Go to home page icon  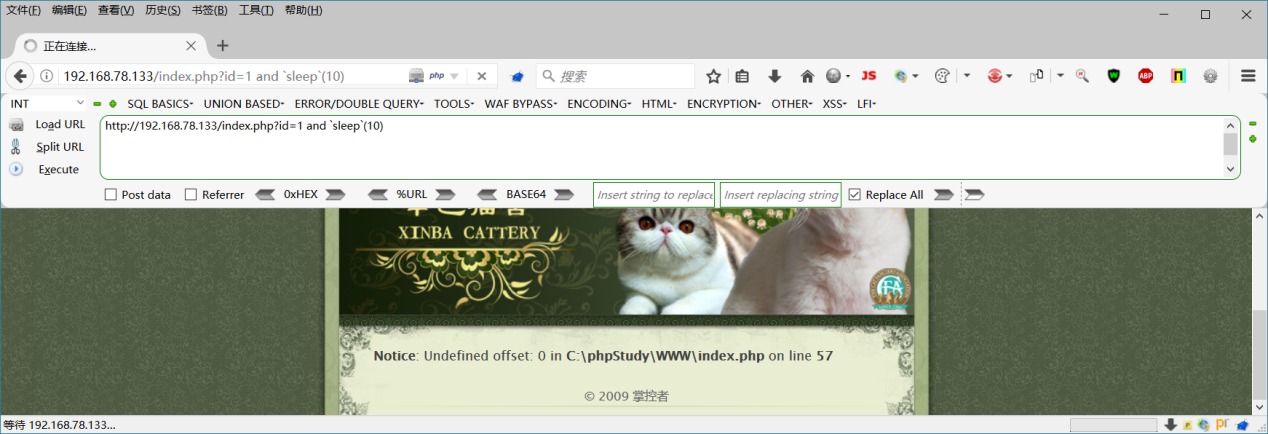click(807, 76)
